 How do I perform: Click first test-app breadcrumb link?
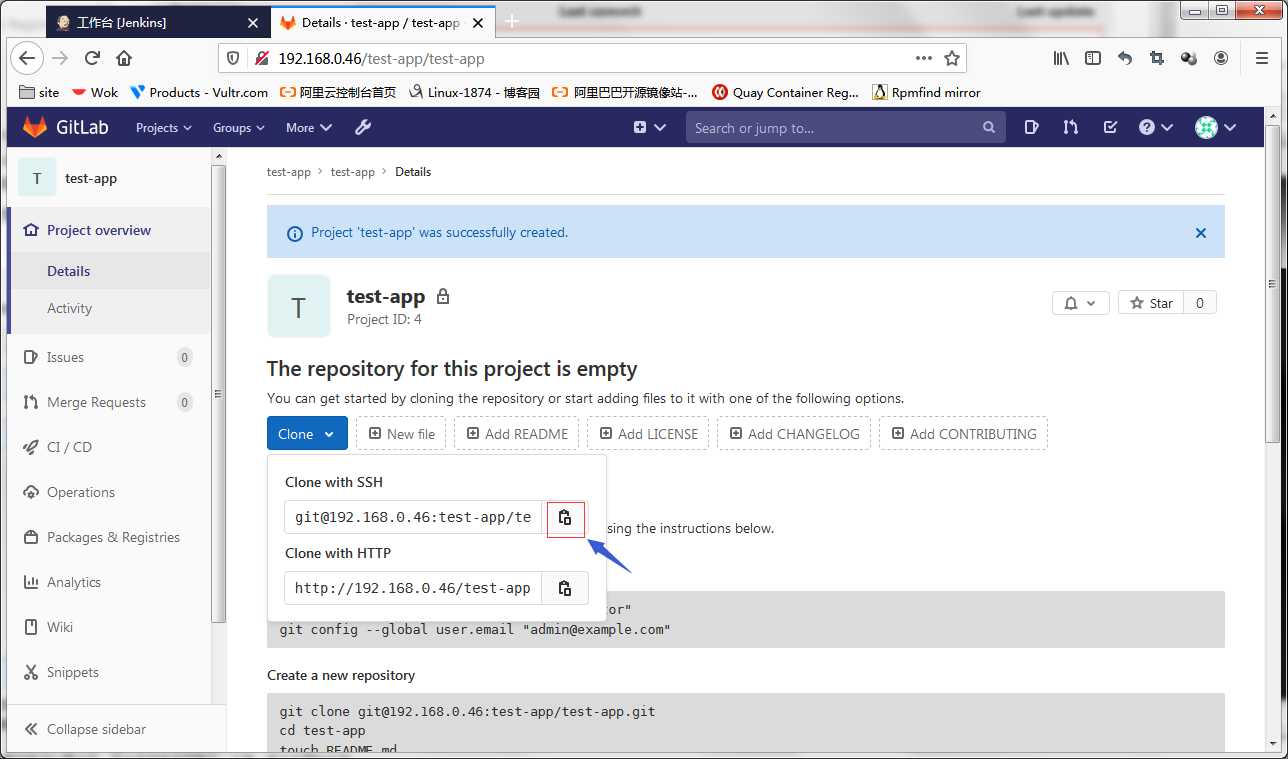[289, 172]
